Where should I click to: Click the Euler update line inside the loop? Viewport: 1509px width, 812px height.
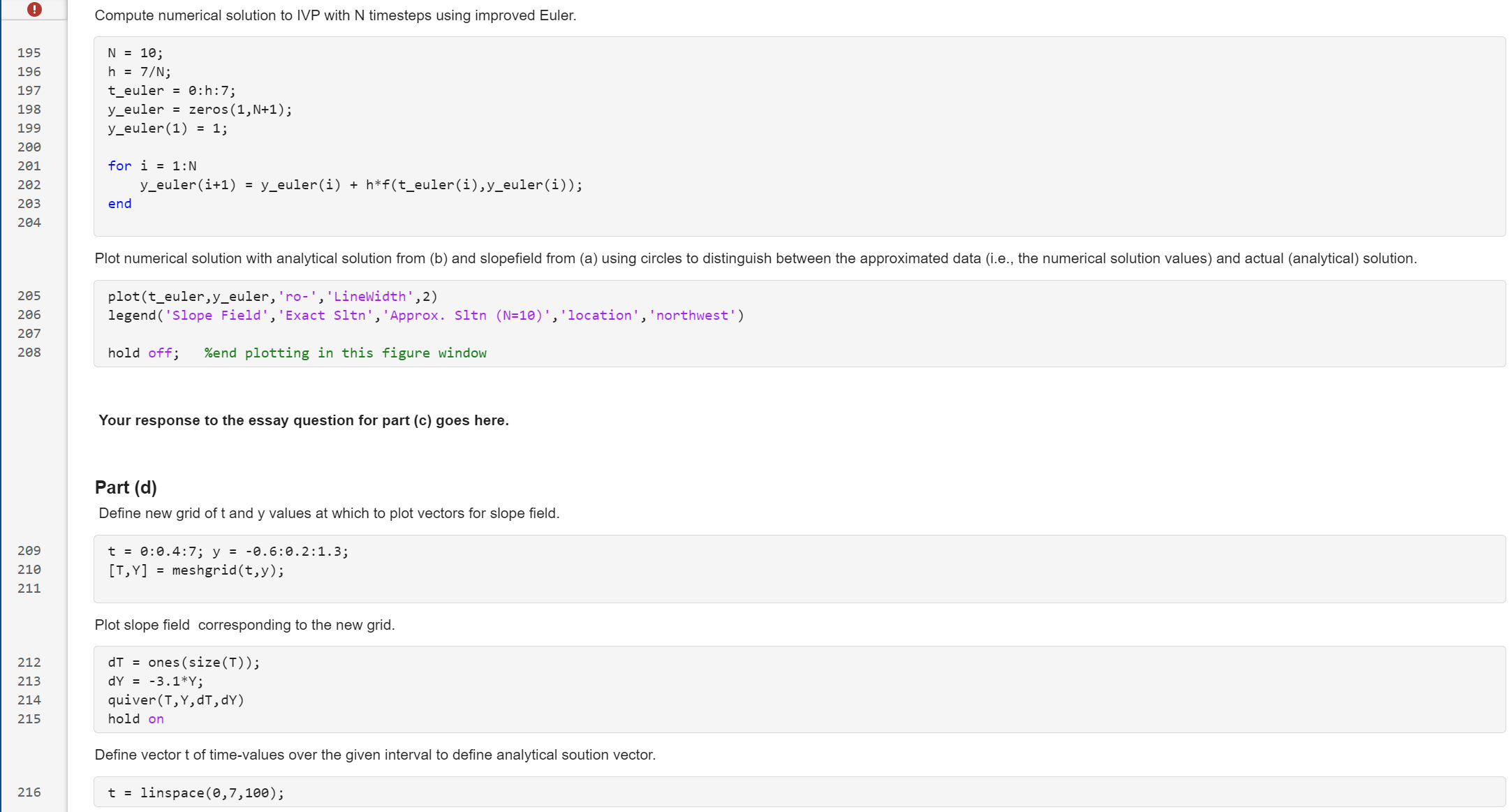point(361,185)
